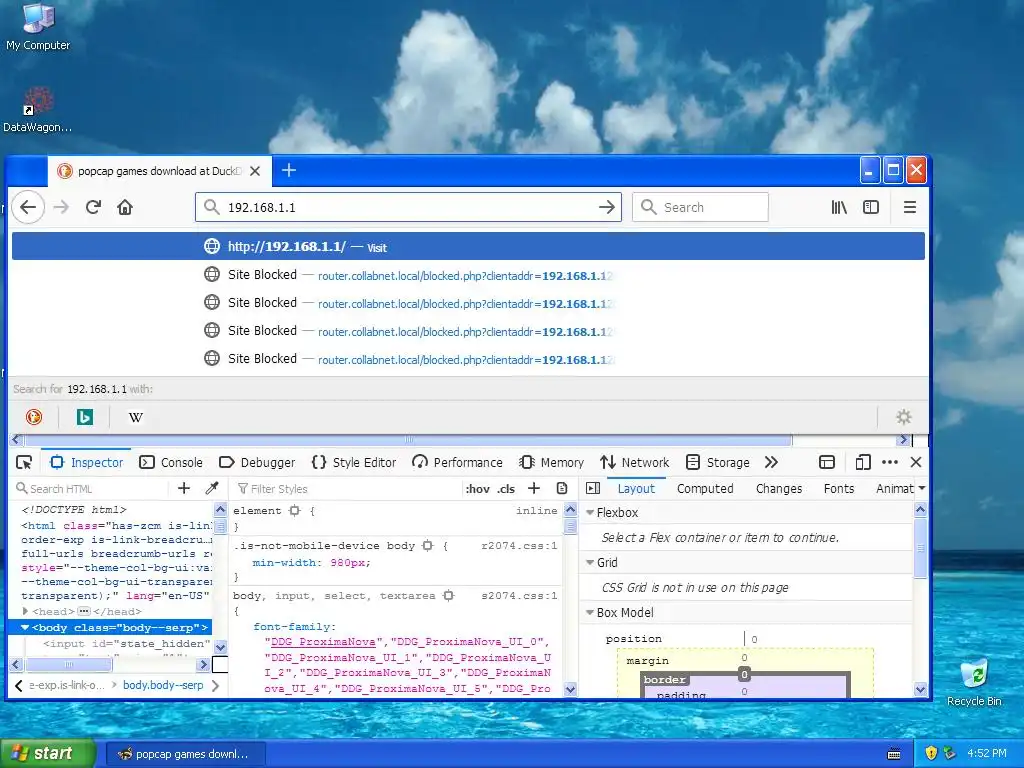Toggle print media simulation icon
1024x768 pixels.
pos(562,488)
